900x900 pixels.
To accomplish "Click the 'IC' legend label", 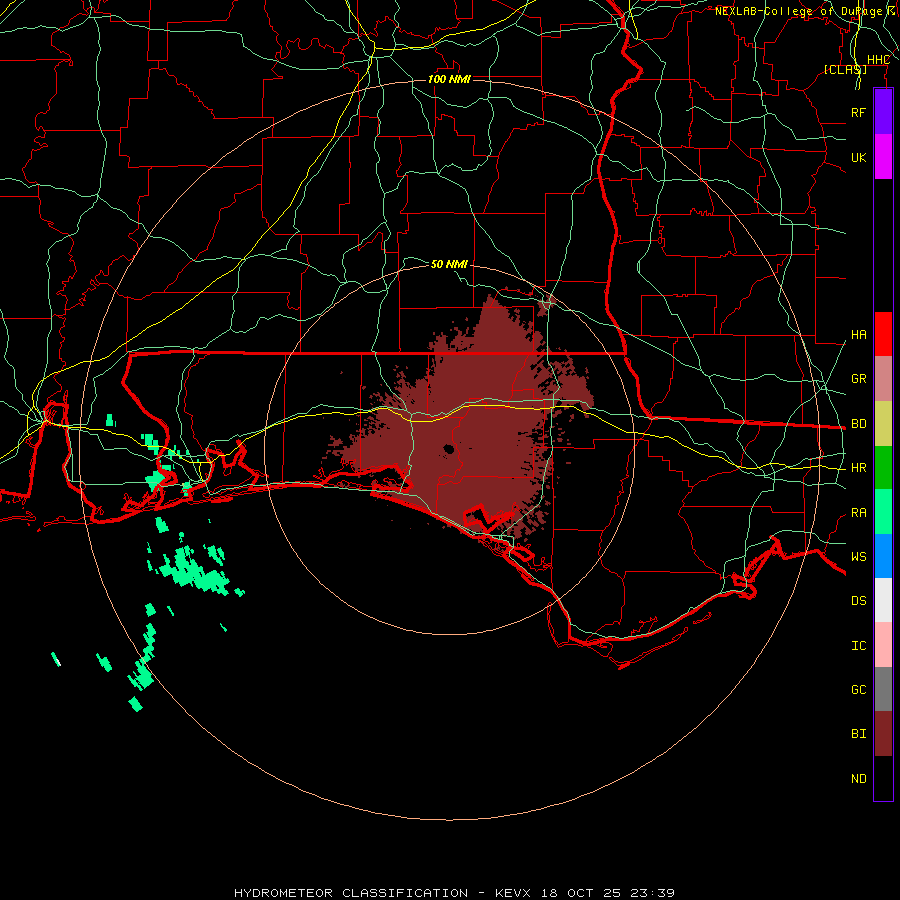I will [858, 646].
